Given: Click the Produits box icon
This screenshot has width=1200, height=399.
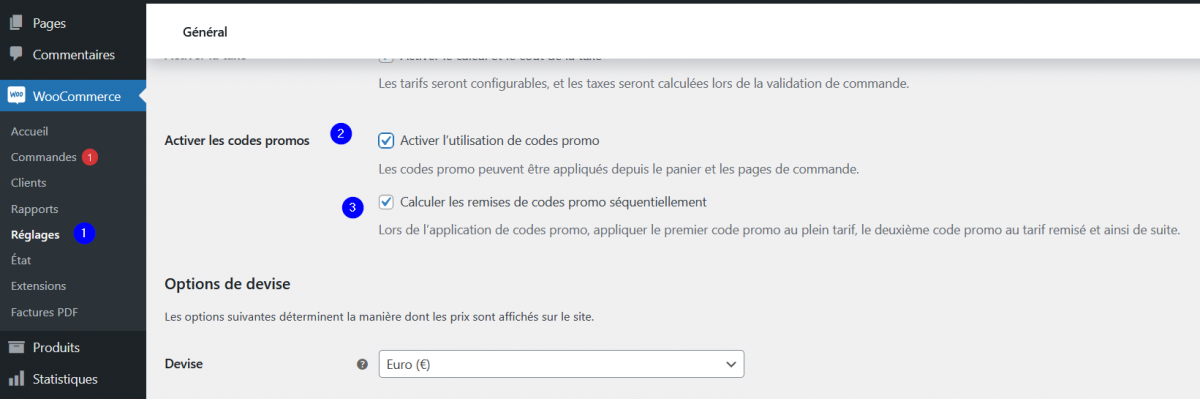Looking at the screenshot, I should [16, 348].
